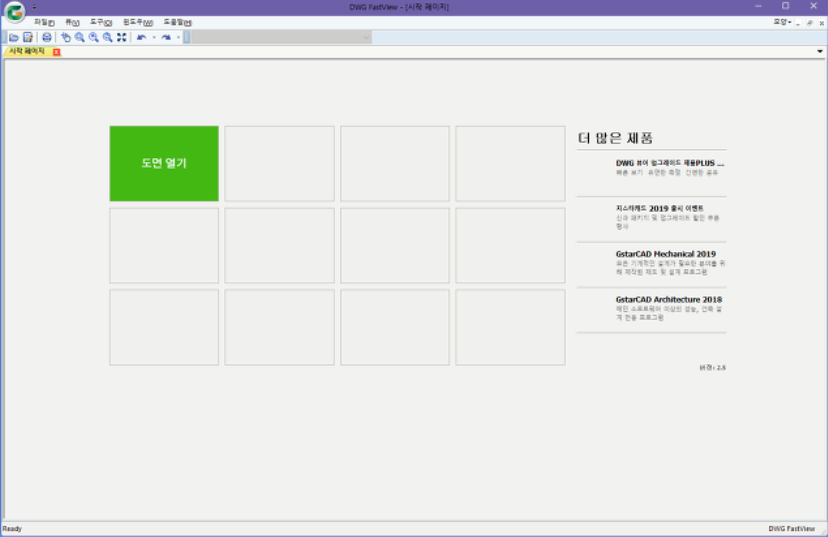Click the green 도면 열기 tile
The image size is (828, 537).
coord(164,163)
